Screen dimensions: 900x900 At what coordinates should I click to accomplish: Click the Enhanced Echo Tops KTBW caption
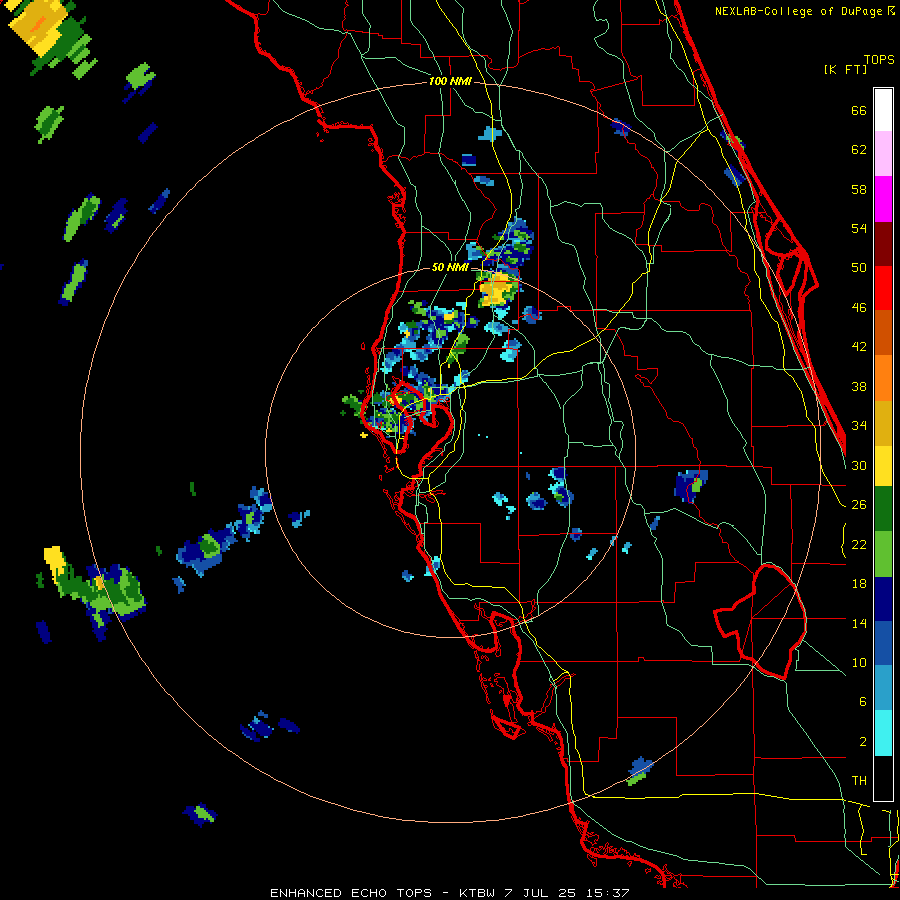450,893
